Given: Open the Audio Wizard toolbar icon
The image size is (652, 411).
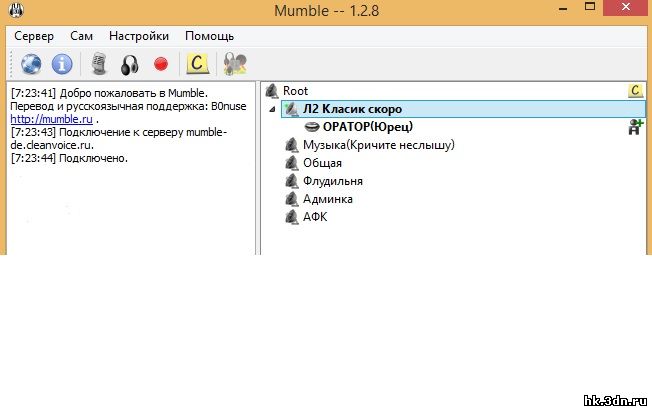Looking at the screenshot, I should 235,64.
